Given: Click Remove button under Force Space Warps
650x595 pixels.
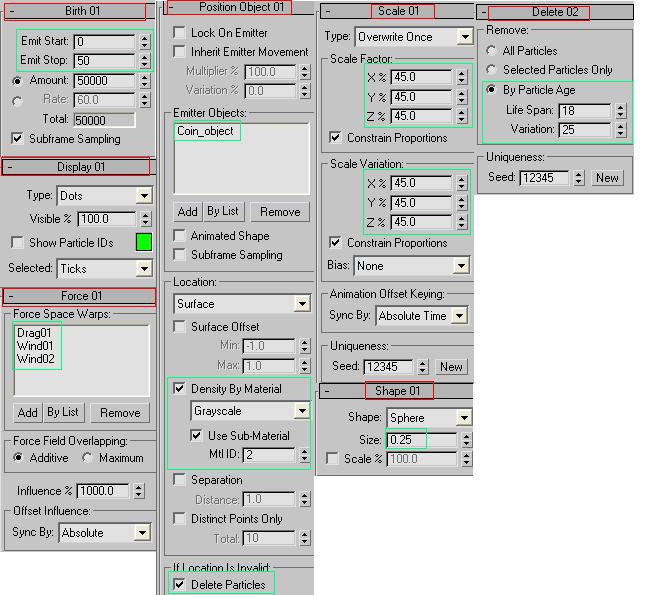Looking at the screenshot, I should (120, 412).
